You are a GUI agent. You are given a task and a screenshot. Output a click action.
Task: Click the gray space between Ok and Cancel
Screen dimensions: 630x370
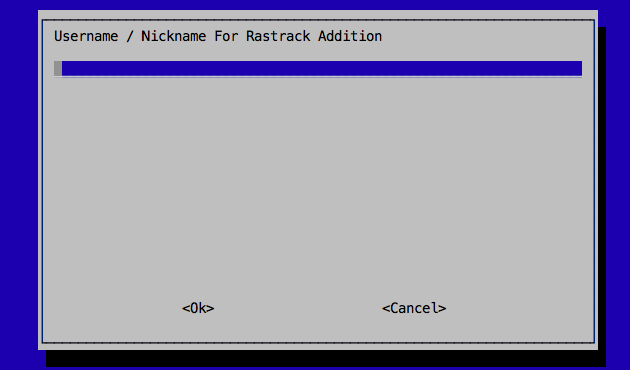(298, 308)
